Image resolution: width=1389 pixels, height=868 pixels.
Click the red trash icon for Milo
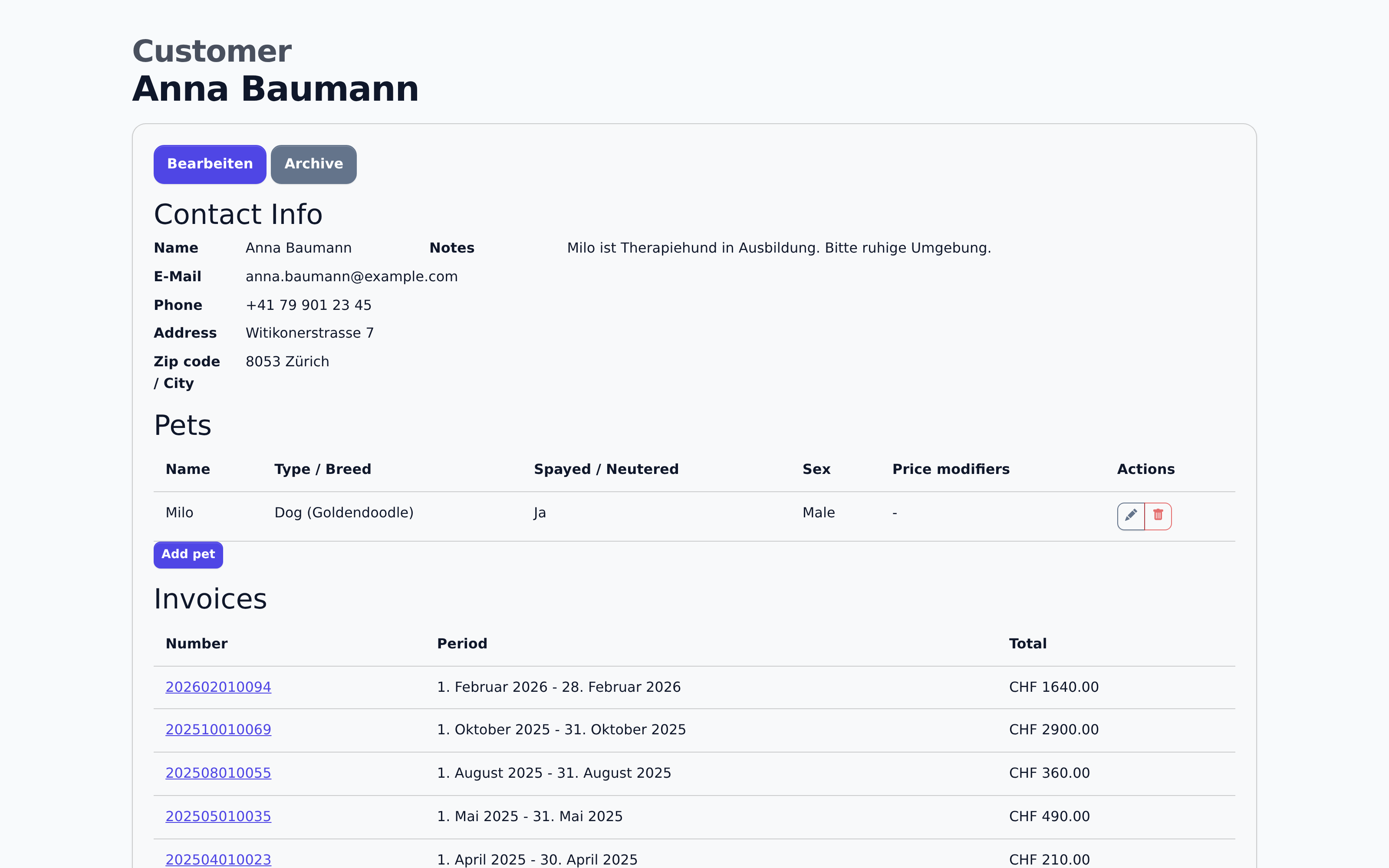[x=1158, y=516]
